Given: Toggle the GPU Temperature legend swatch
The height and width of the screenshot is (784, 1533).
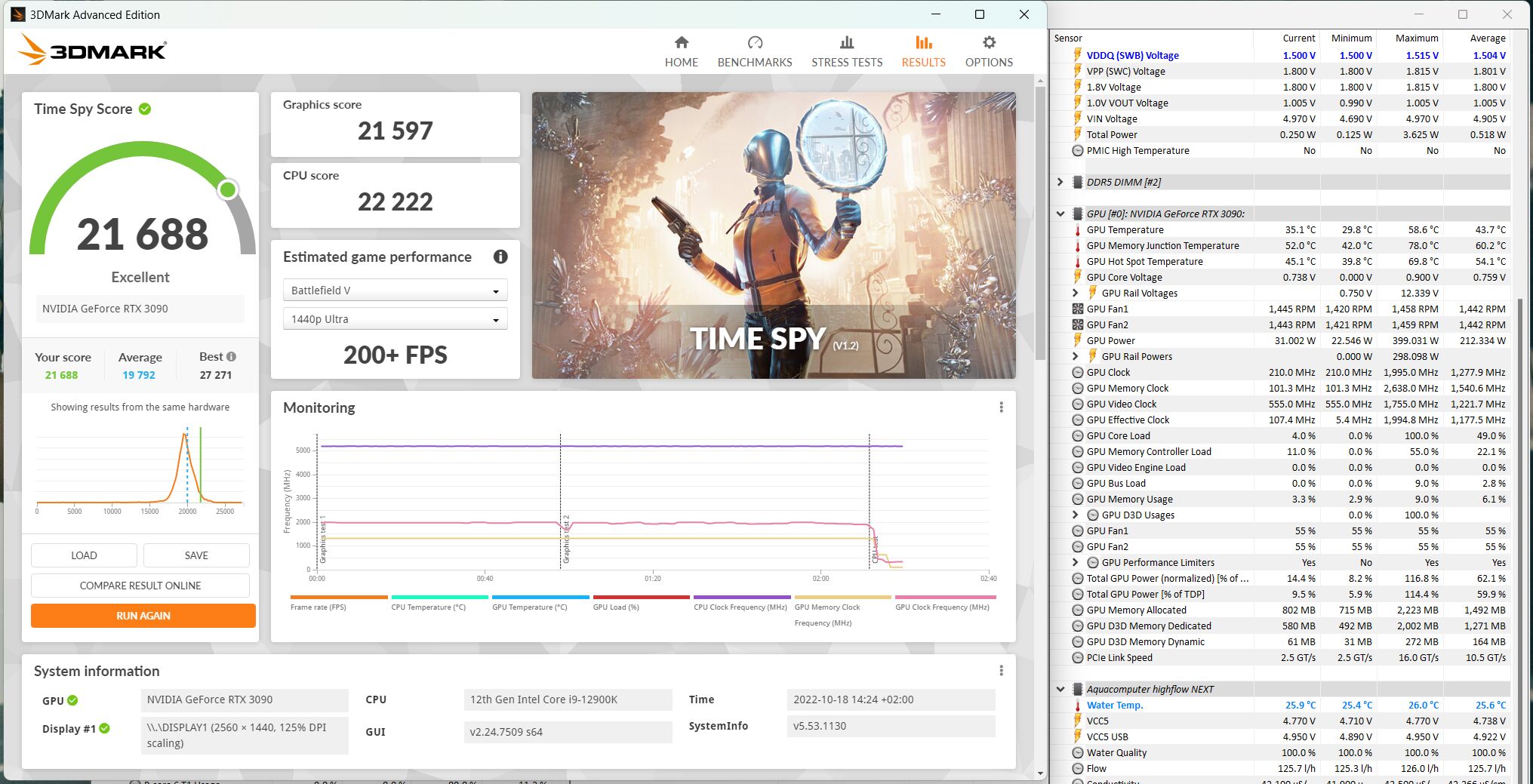Looking at the screenshot, I should click(540, 597).
